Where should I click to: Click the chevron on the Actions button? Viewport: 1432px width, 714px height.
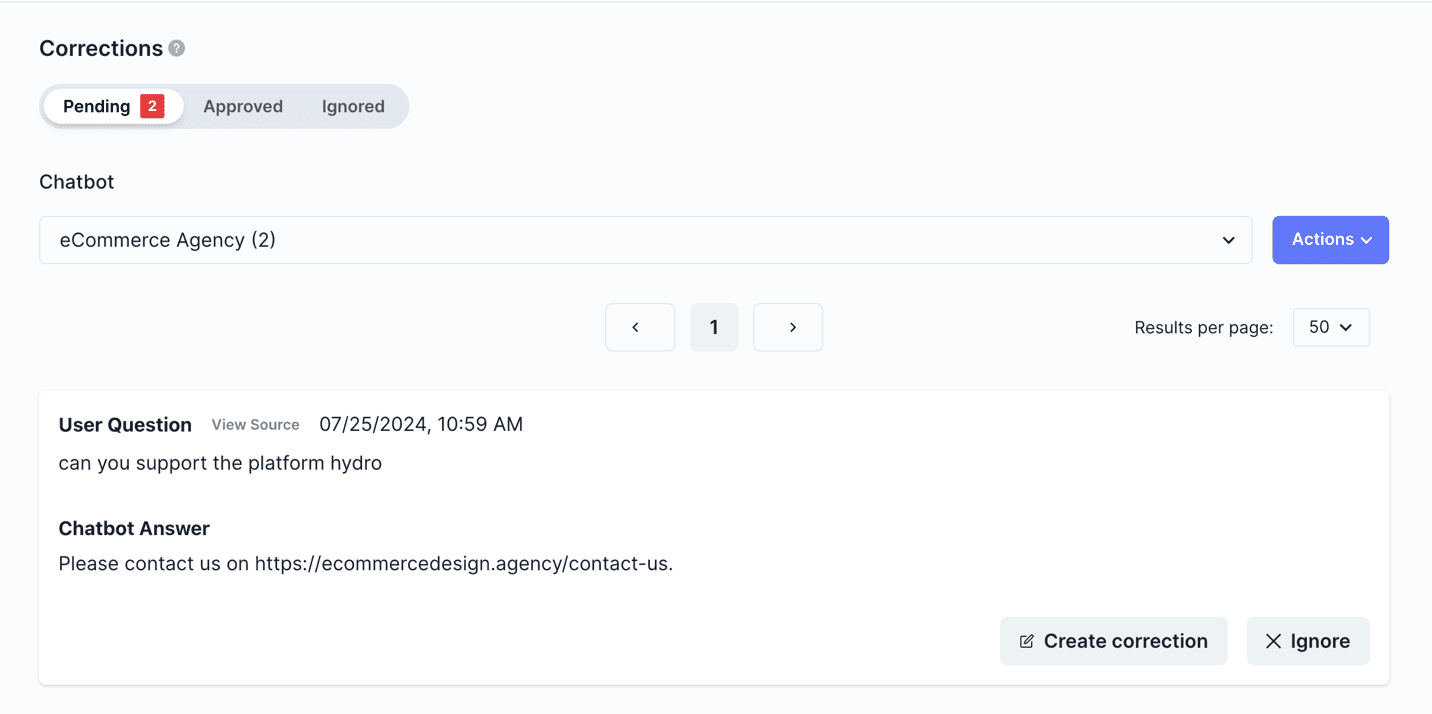[1364, 240]
